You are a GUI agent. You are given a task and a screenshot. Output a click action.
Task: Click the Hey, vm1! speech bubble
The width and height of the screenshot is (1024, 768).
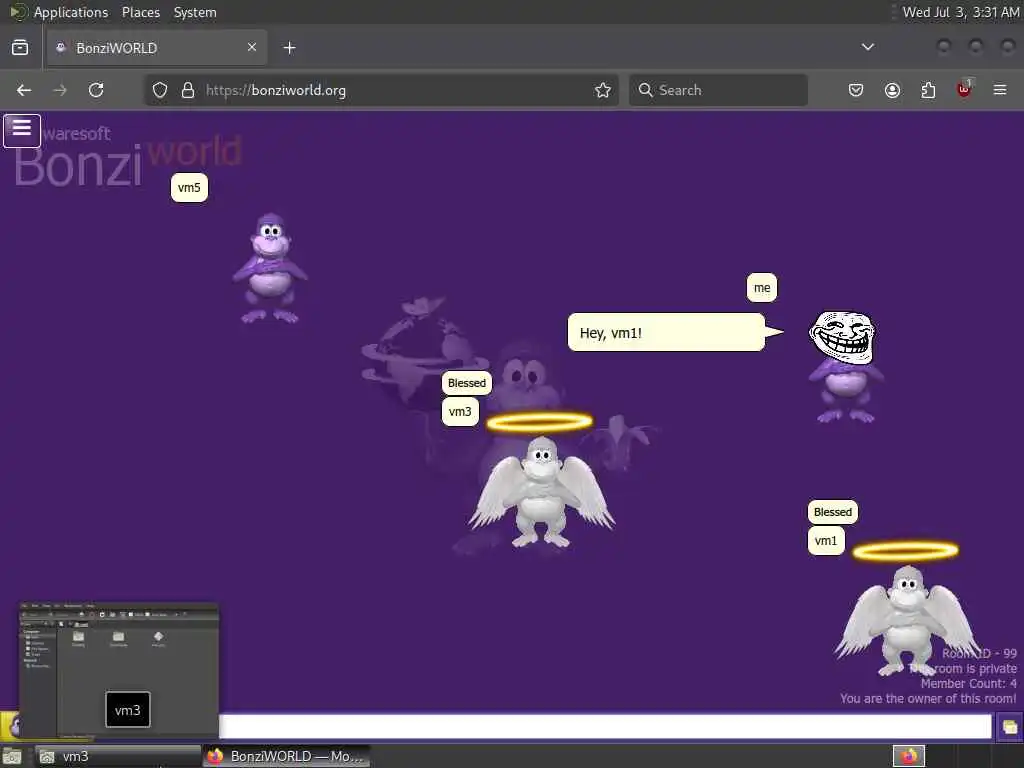pos(666,332)
